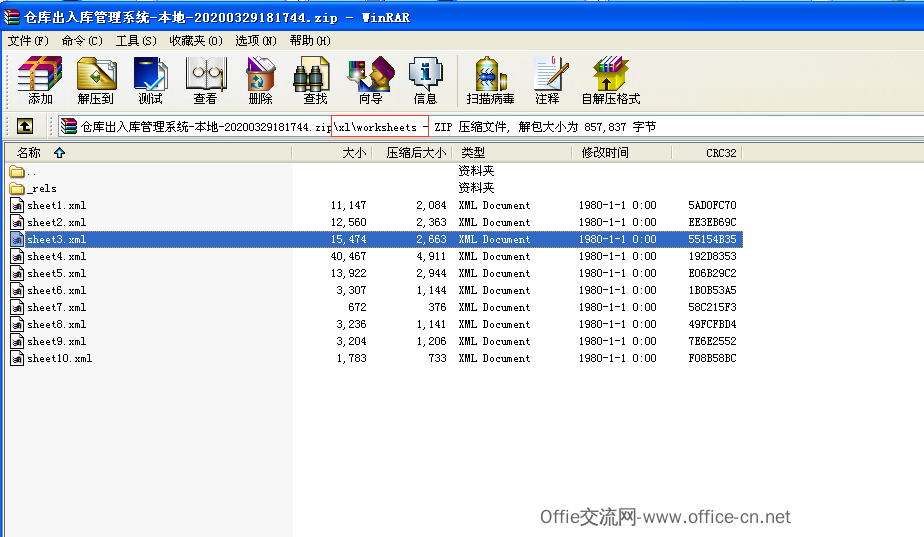The width and height of the screenshot is (924, 537).
Task: Click sheet8.xml file icon
Action: coord(17,325)
